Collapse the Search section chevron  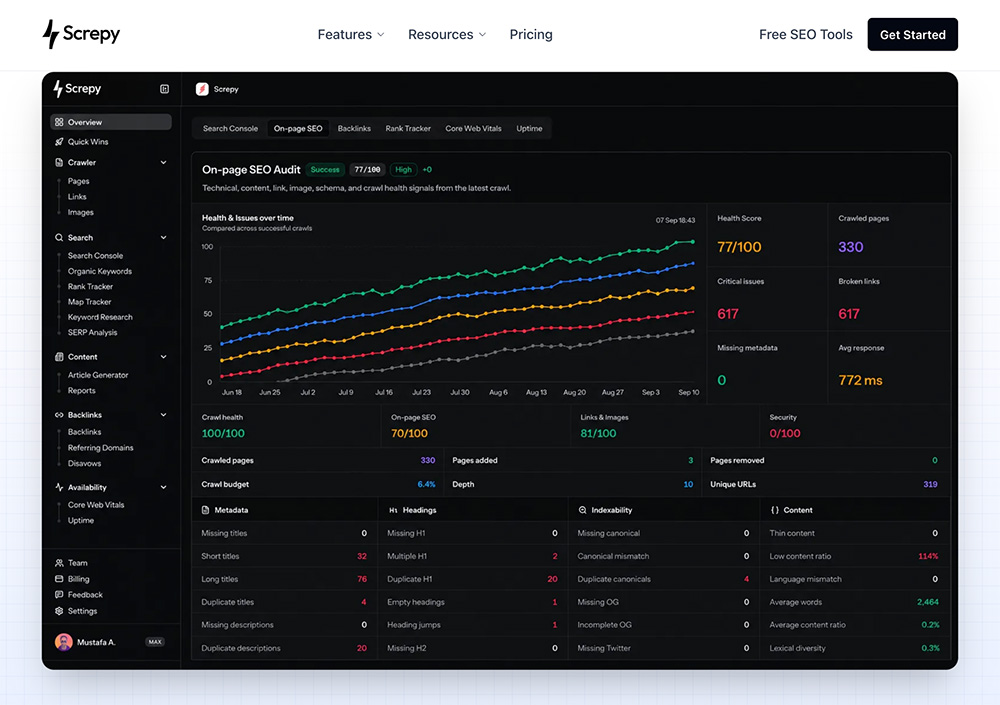163,237
